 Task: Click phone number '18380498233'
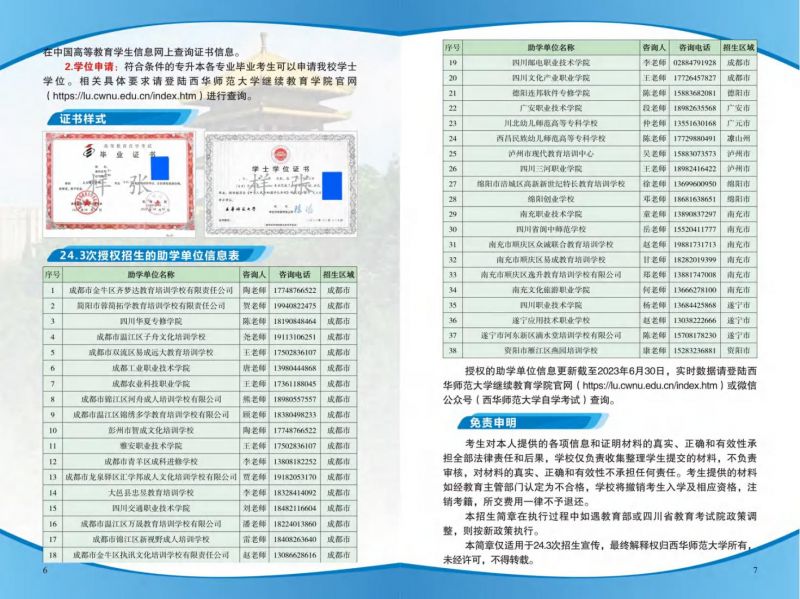(x=295, y=415)
